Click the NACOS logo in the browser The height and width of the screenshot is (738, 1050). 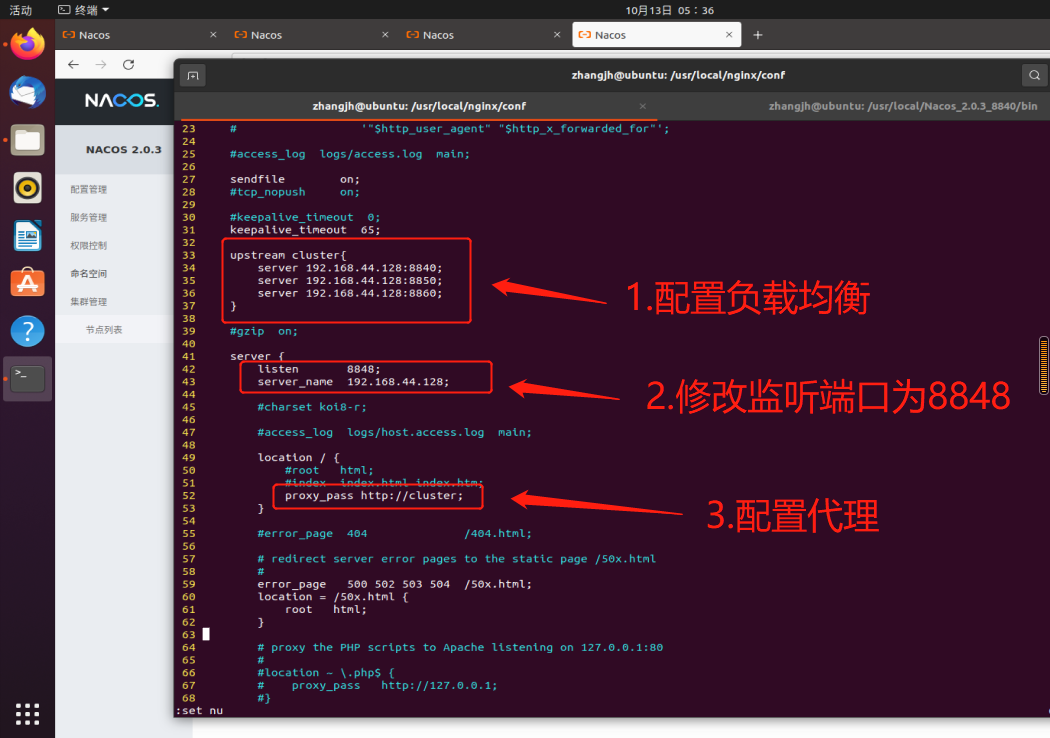click(x=121, y=100)
